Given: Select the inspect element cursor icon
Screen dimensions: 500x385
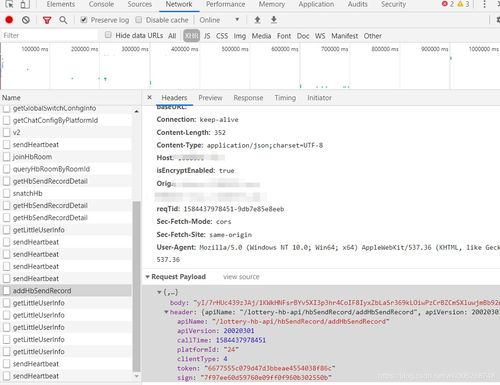Looking at the screenshot, I should [x=10, y=4].
